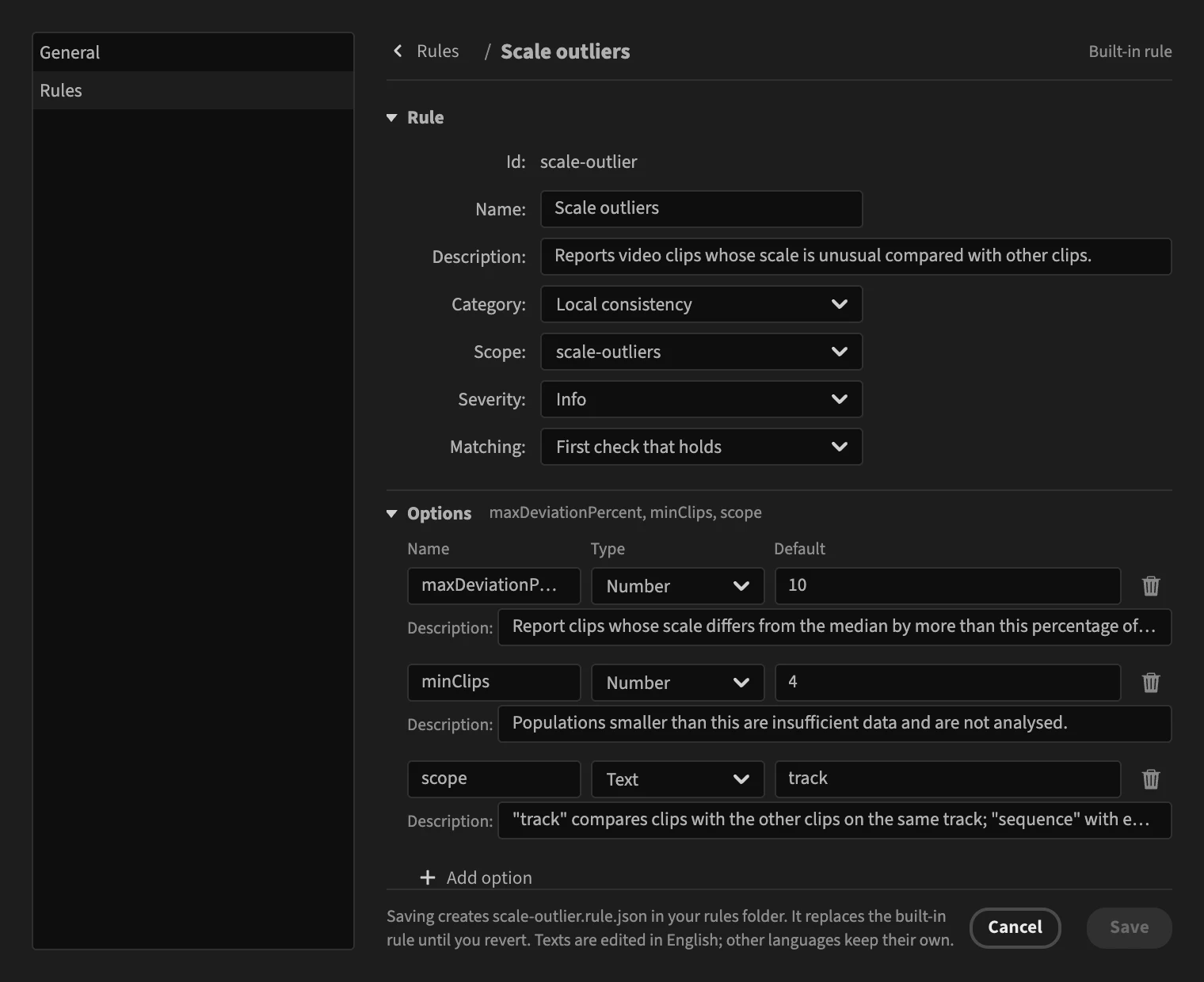Click the Built-in rule label
1204x982 pixels.
point(1130,51)
